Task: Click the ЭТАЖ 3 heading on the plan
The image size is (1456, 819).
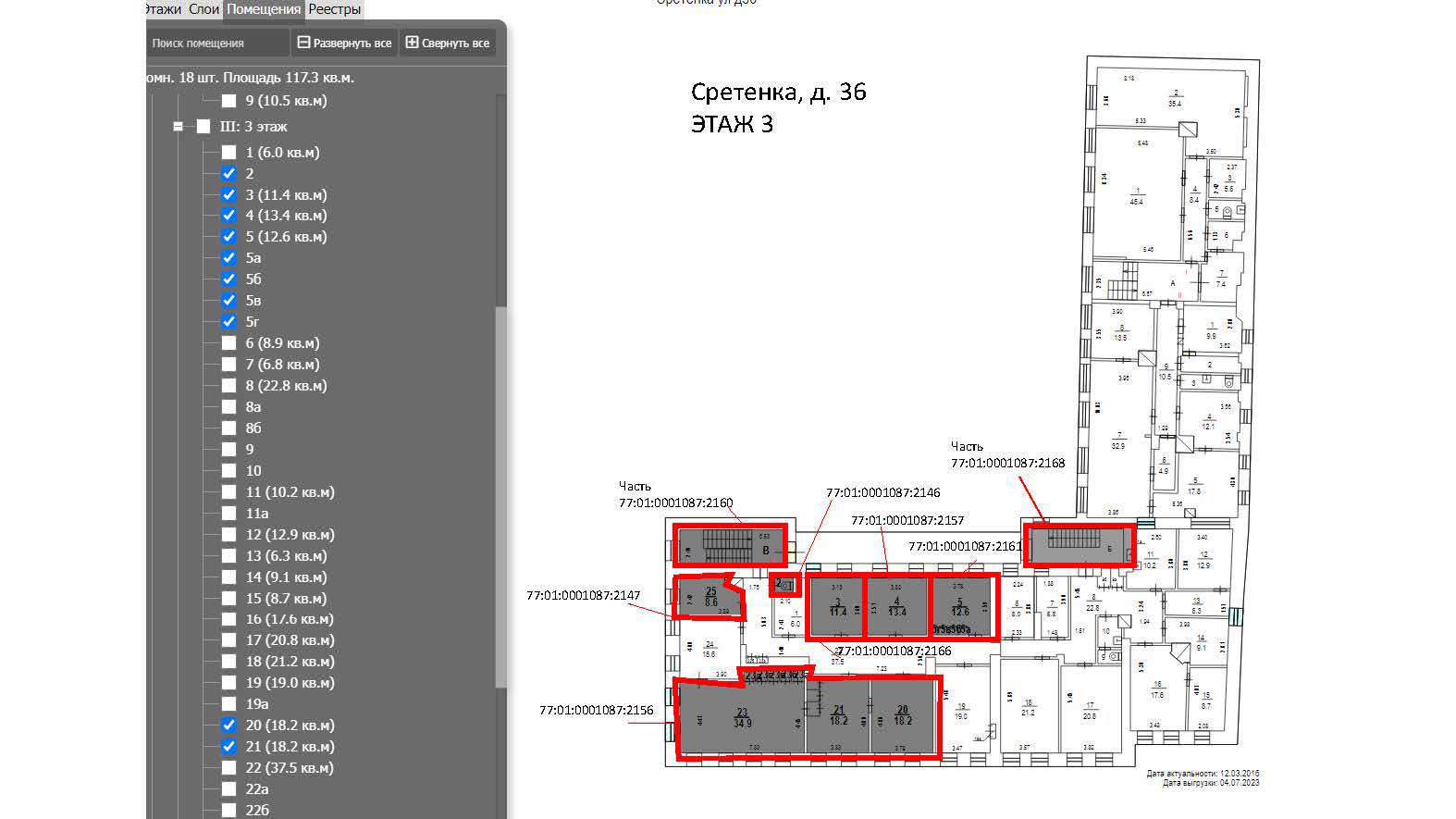Action: 732,124
